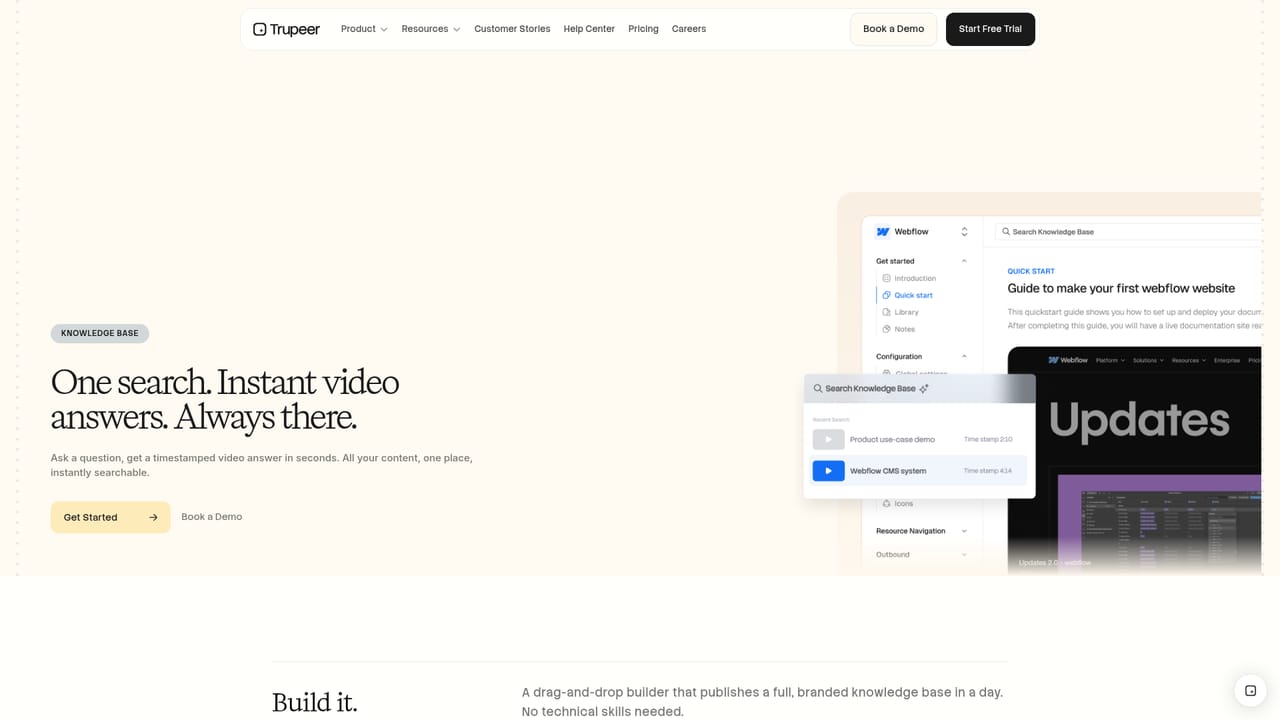
Task: Click the top Search Knowledge Base field
Action: [1128, 232]
